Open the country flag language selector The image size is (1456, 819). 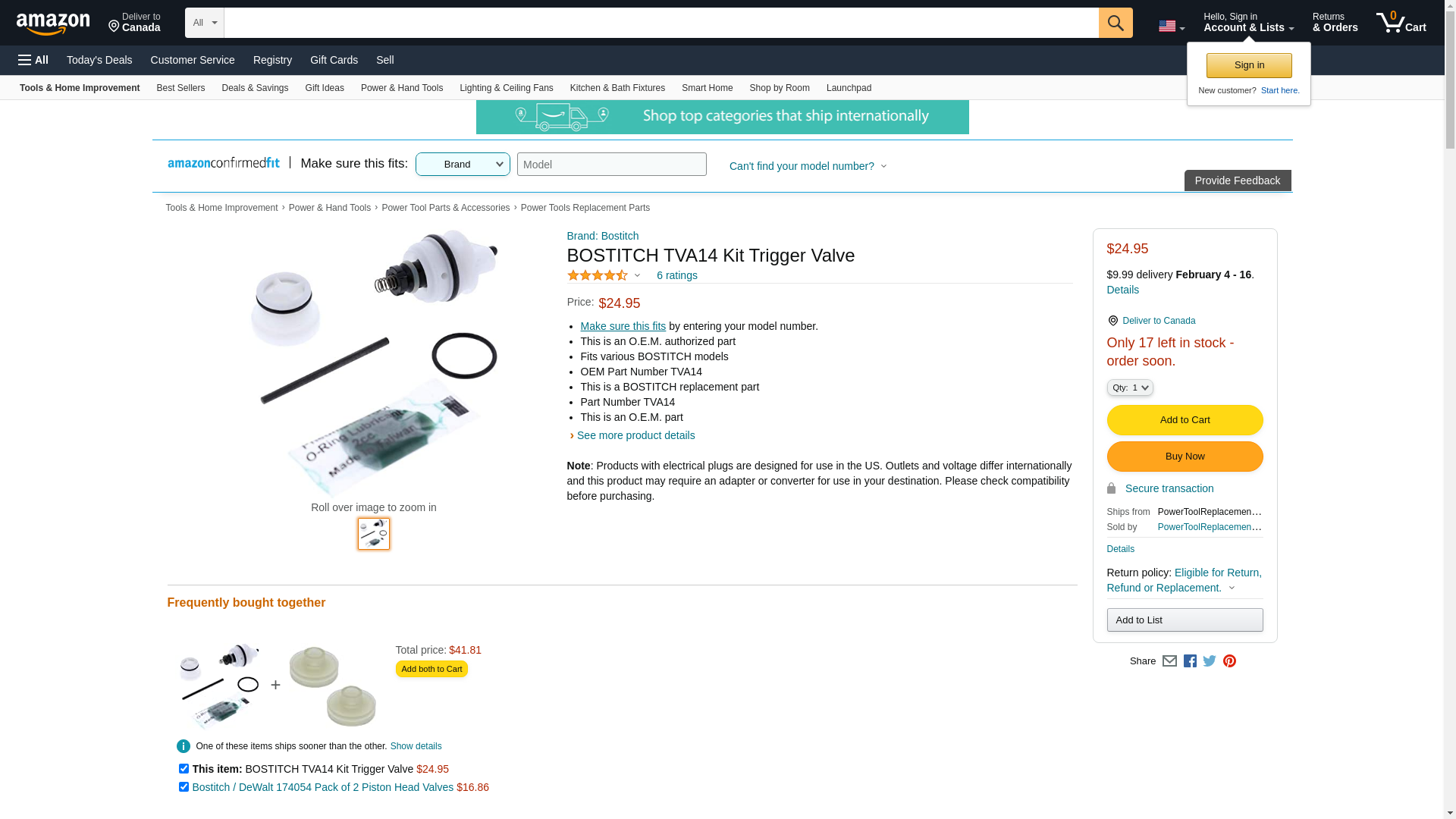[1171, 27]
